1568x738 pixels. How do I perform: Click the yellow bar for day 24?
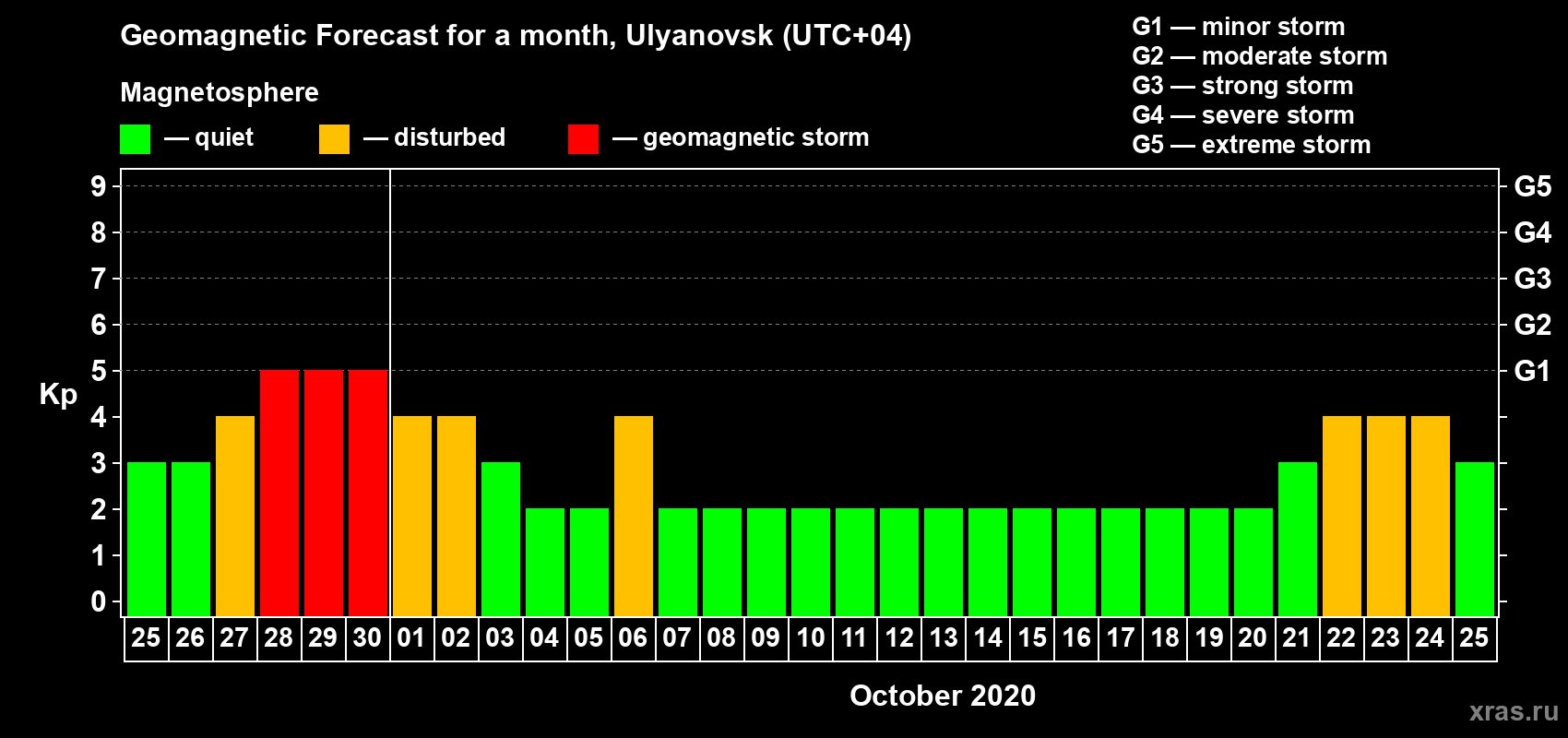[1430, 516]
